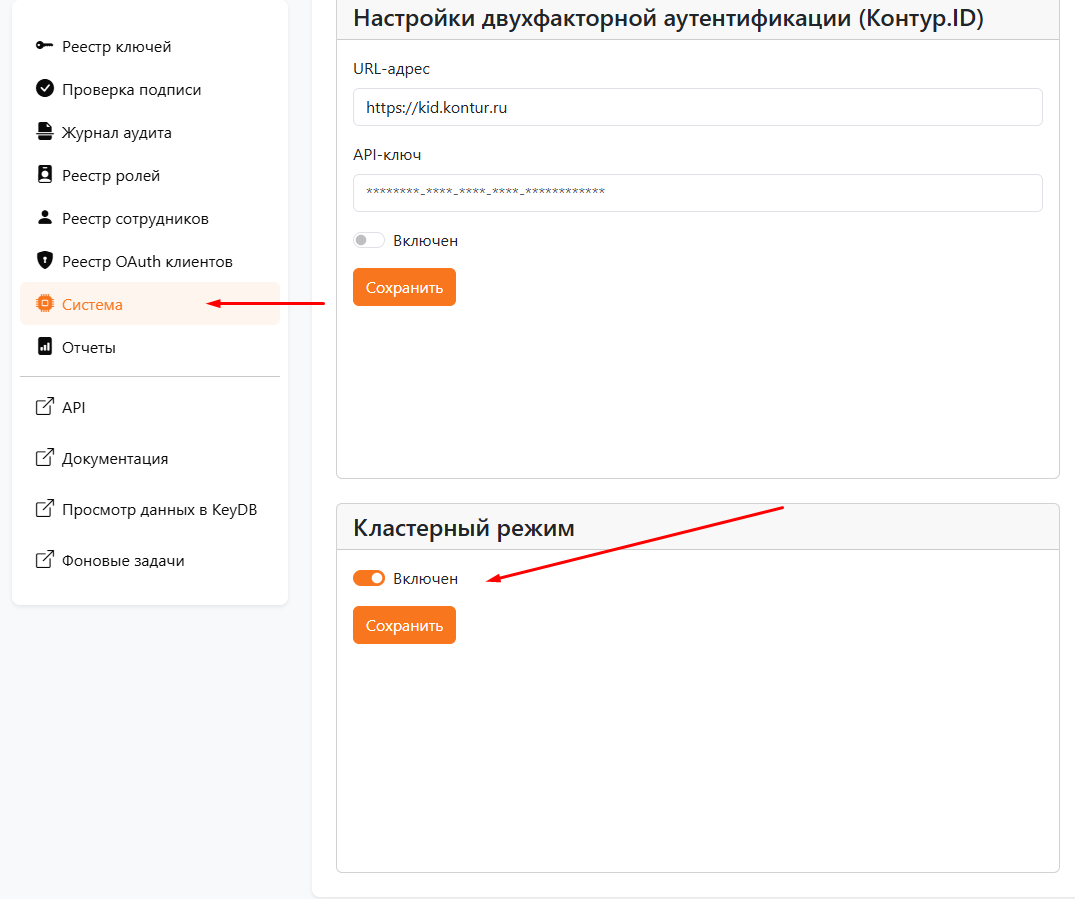Click the Кластерный режим heading
Viewport: 1075px width, 899px height.
pos(464,528)
